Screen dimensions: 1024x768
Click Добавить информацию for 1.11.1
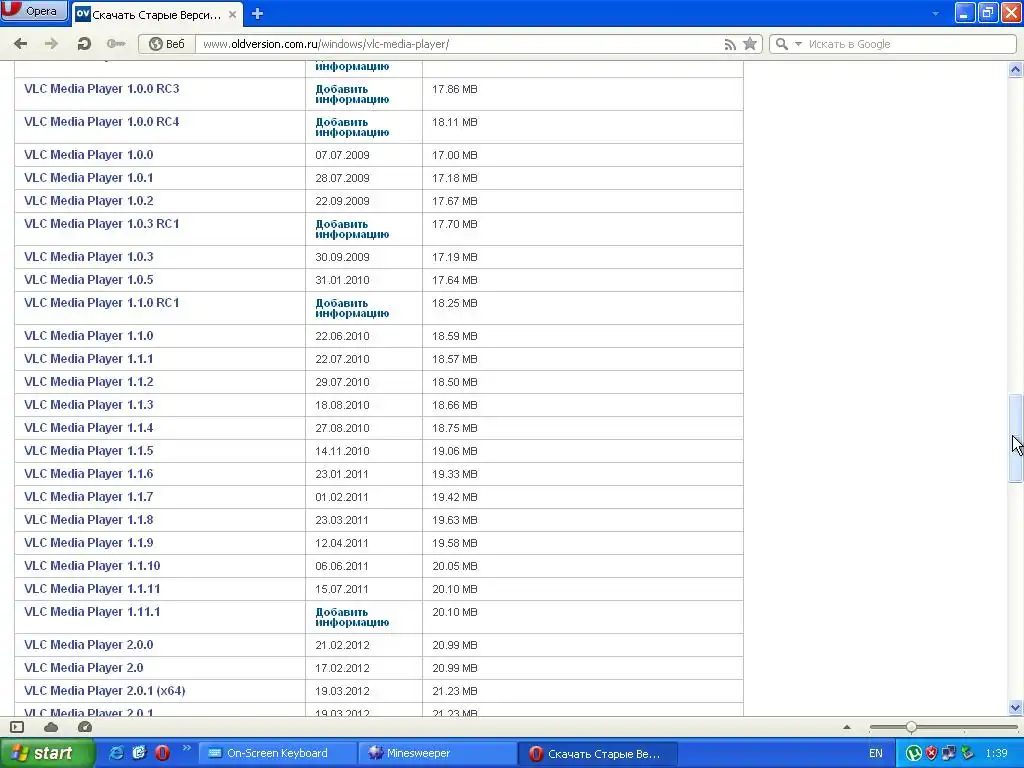click(352, 617)
